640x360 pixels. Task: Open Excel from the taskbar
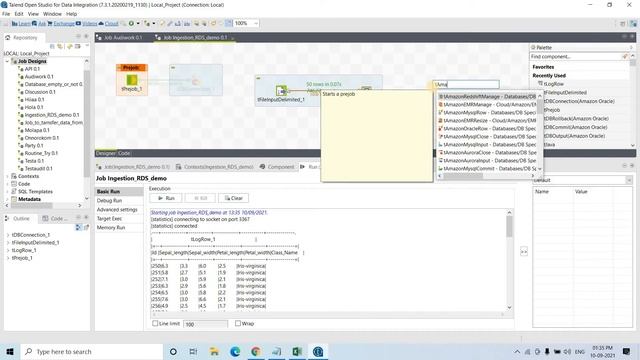[x=297, y=351]
